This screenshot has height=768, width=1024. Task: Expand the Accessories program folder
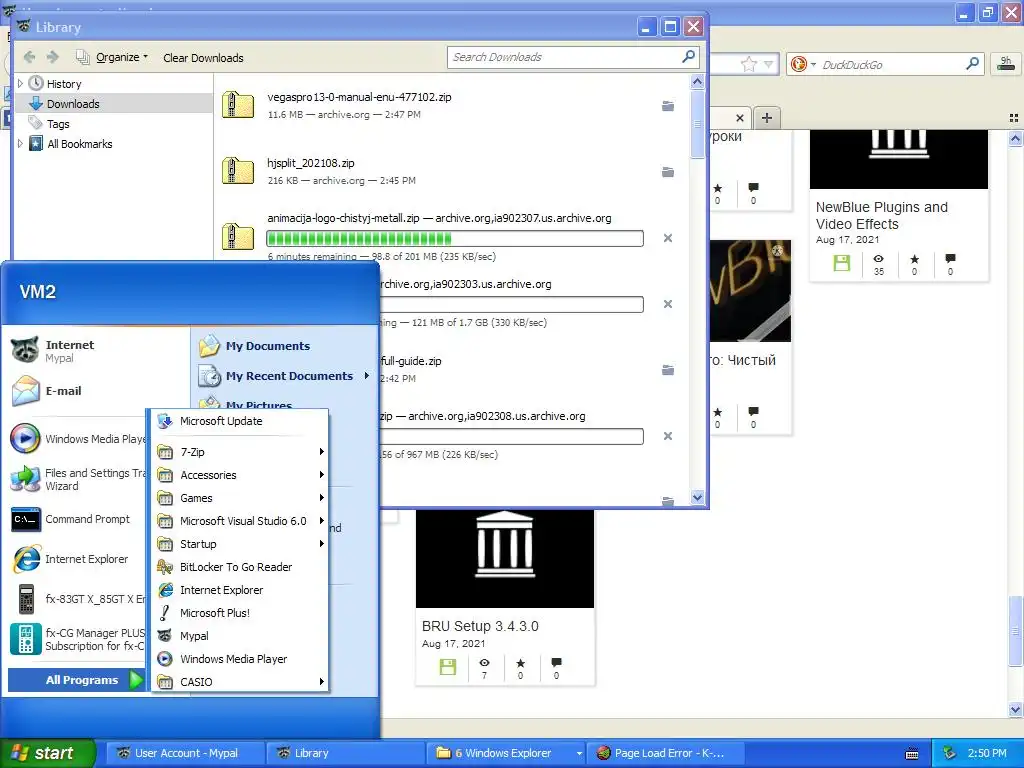(x=240, y=475)
